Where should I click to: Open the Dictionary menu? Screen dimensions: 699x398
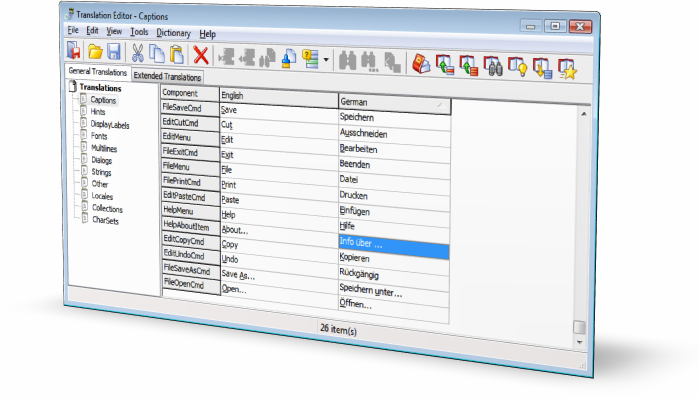(x=173, y=33)
